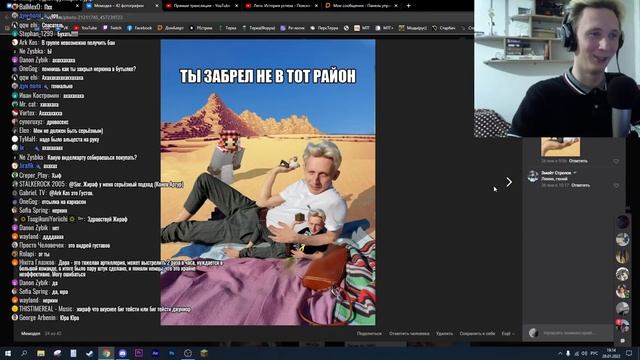Open the "Терка" bookmark

[227, 28]
